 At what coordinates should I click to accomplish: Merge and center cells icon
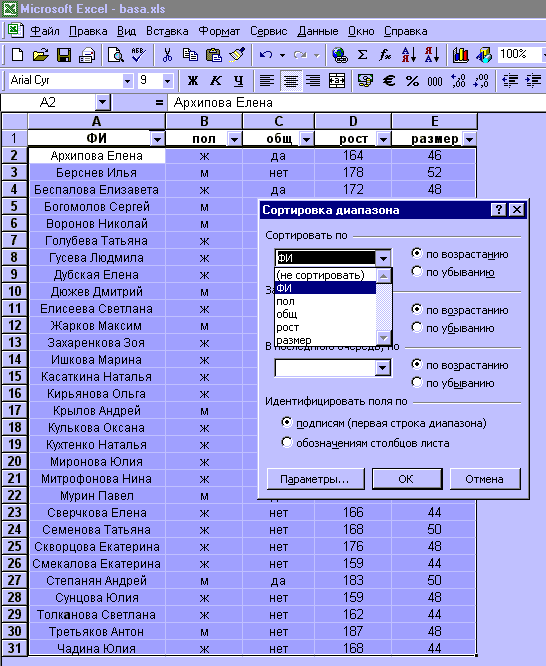[x=337, y=80]
